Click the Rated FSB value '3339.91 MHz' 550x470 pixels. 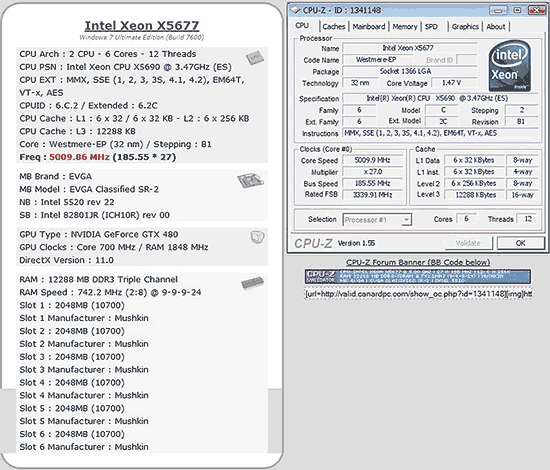click(x=372, y=195)
